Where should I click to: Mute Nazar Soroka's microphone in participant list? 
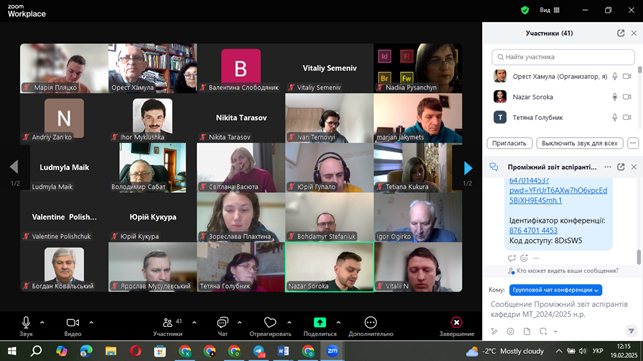click(614, 97)
